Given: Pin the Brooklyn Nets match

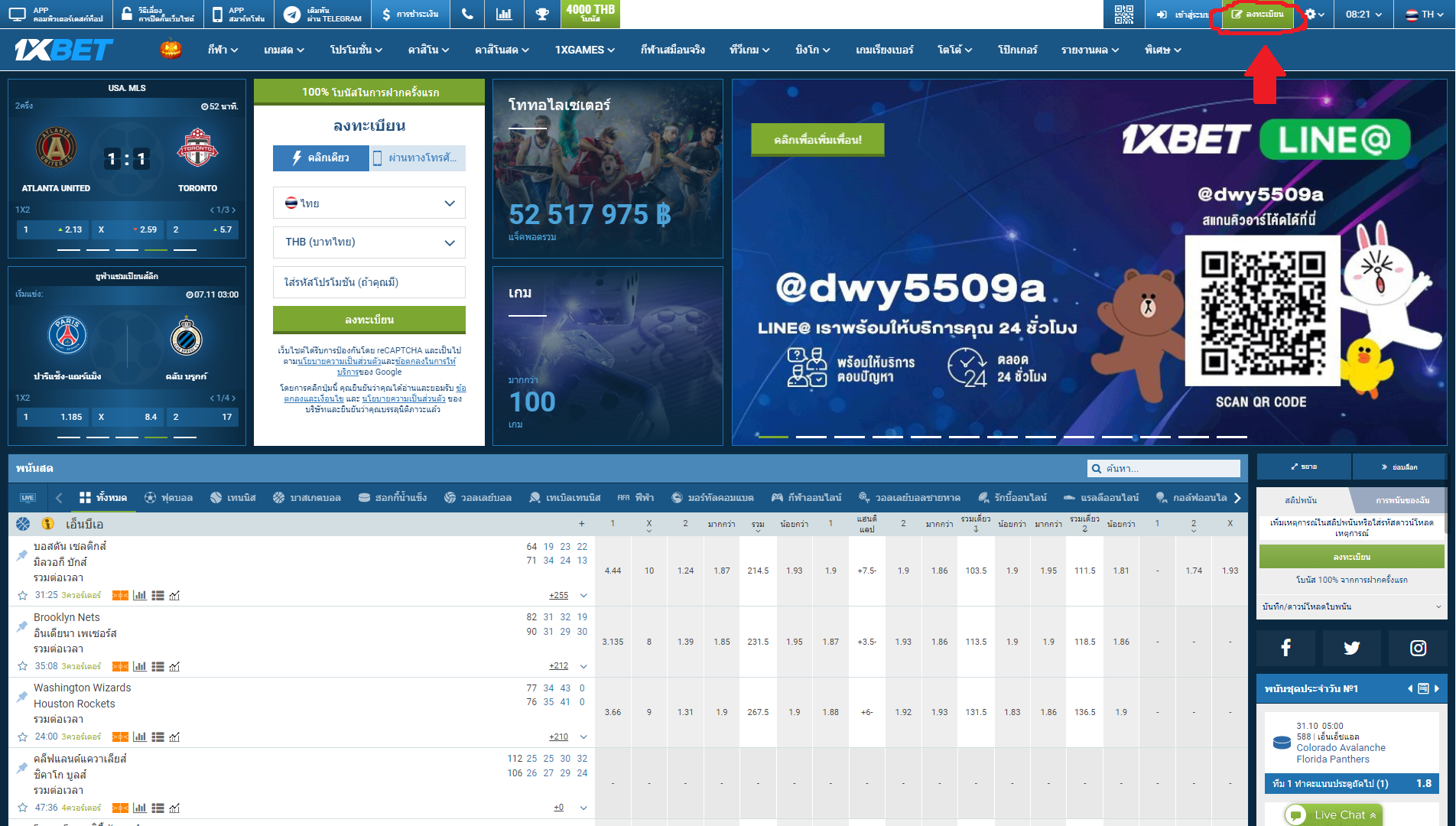Looking at the screenshot, I should tap(22, 626).
